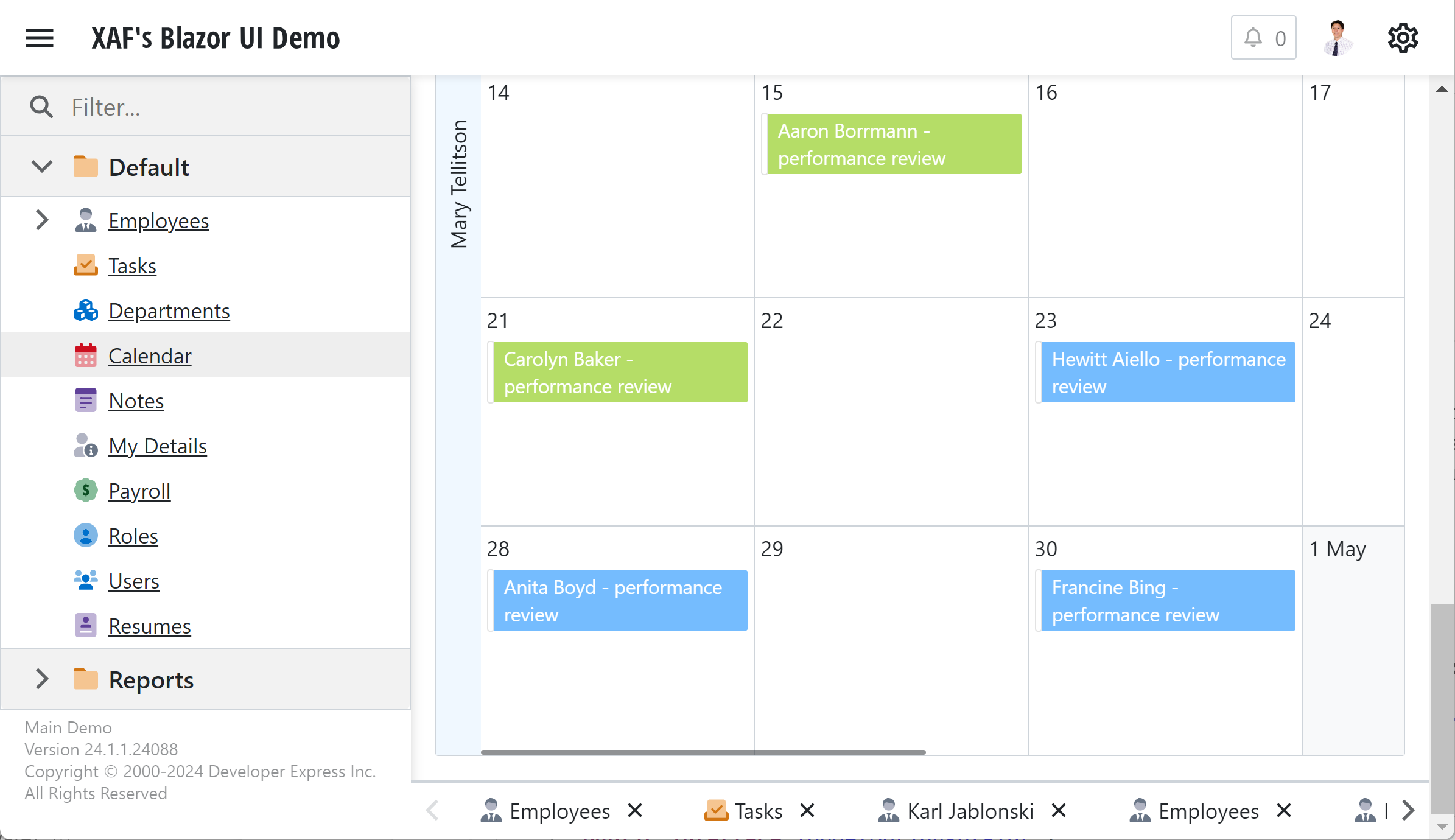The image size is (1455, 840).
Task: Open Aaron Borrmann performance review appointment
Action: pos(893,144)
